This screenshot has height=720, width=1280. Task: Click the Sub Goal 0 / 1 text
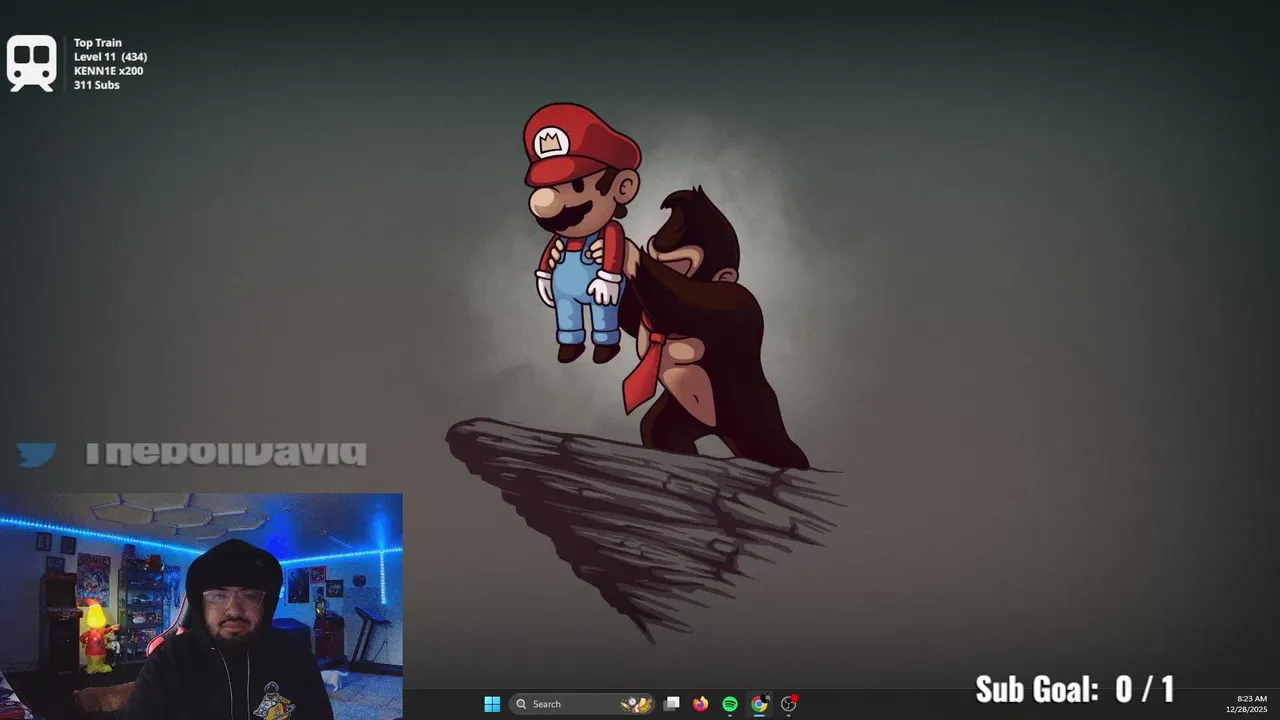[x=1074, y=689]
